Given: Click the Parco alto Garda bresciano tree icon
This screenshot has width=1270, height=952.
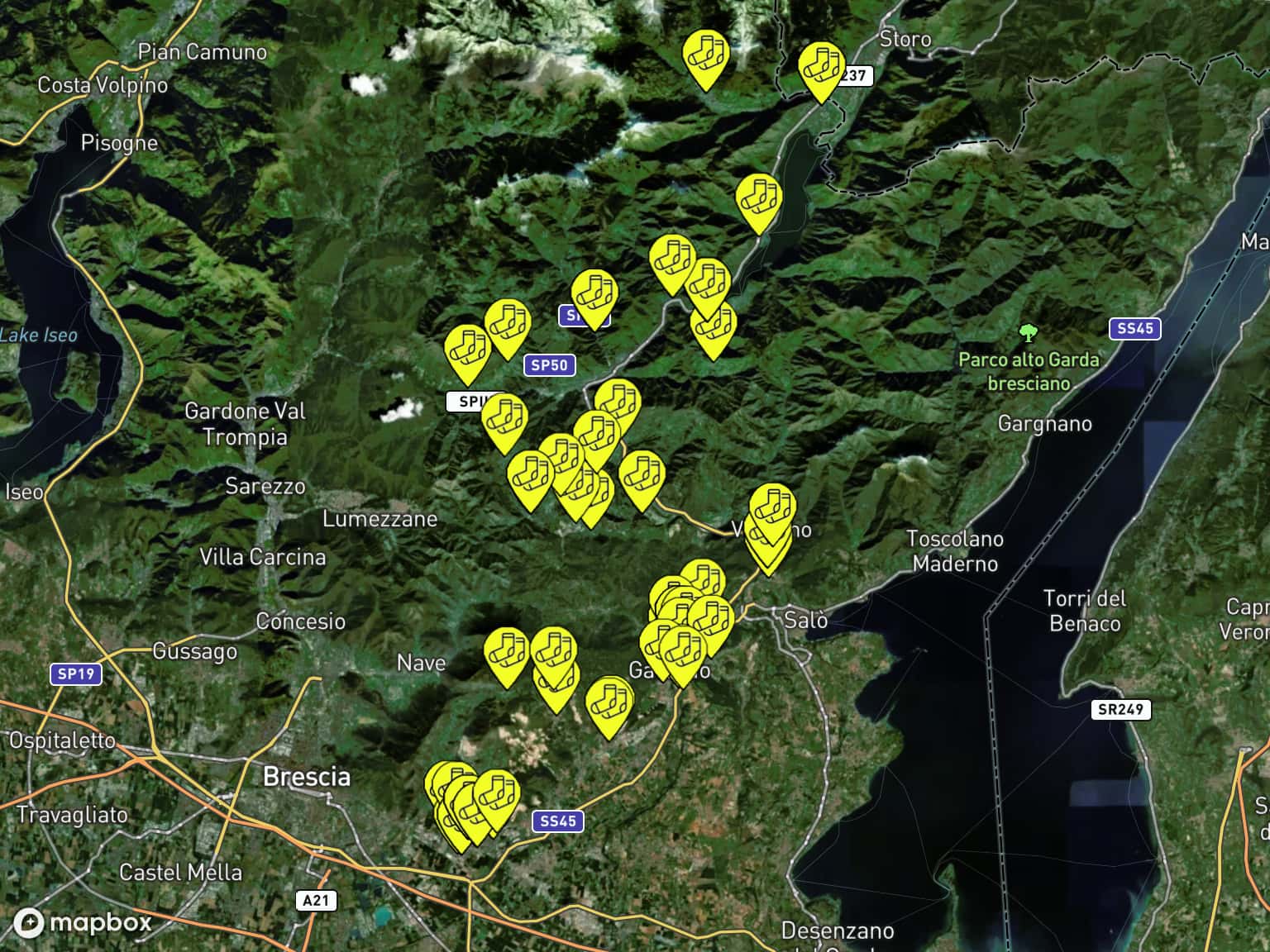Looking at the screenshot, I should 1028,334.
